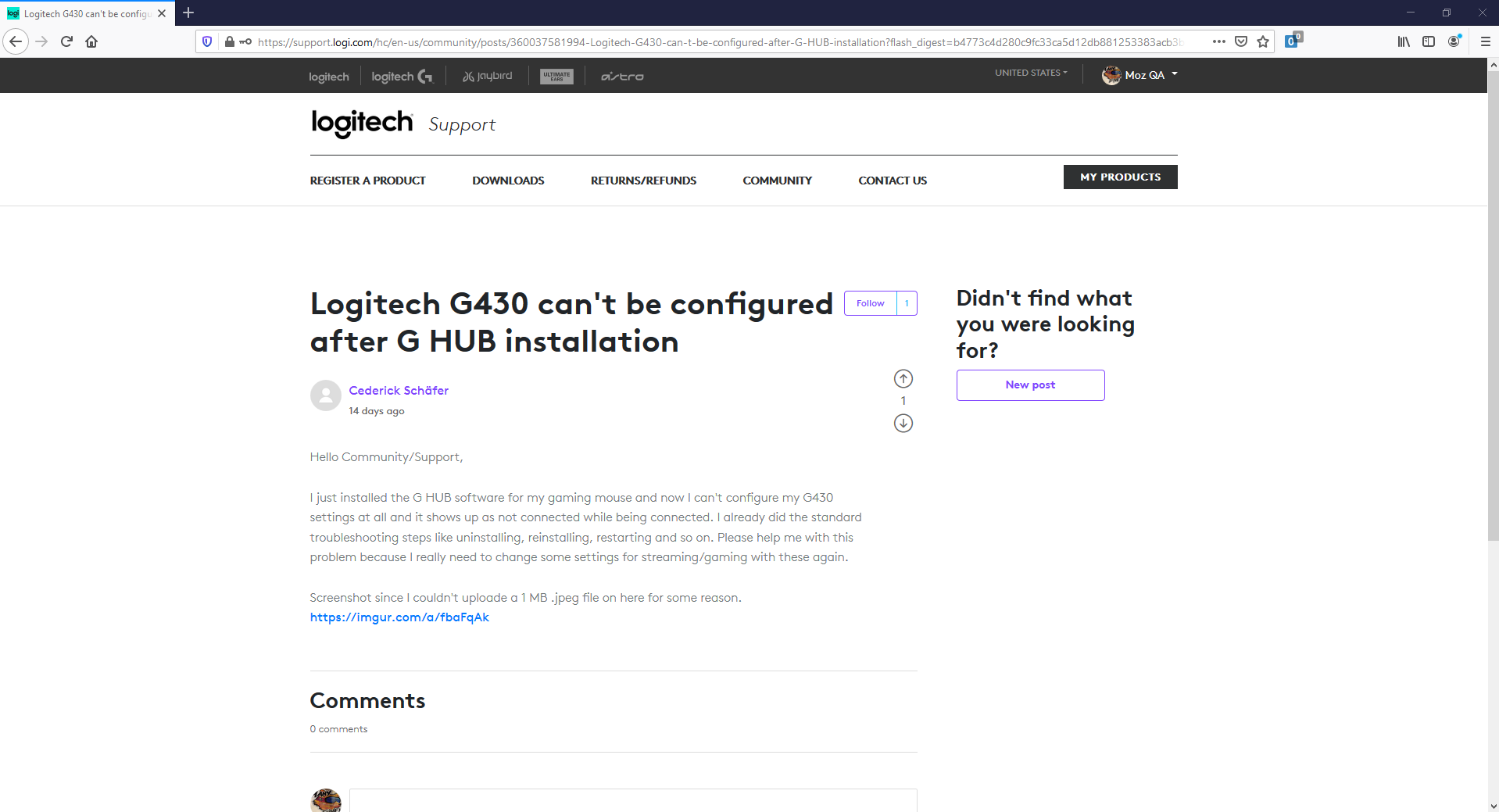Open the Logitech G brand page

coord(401,76)
